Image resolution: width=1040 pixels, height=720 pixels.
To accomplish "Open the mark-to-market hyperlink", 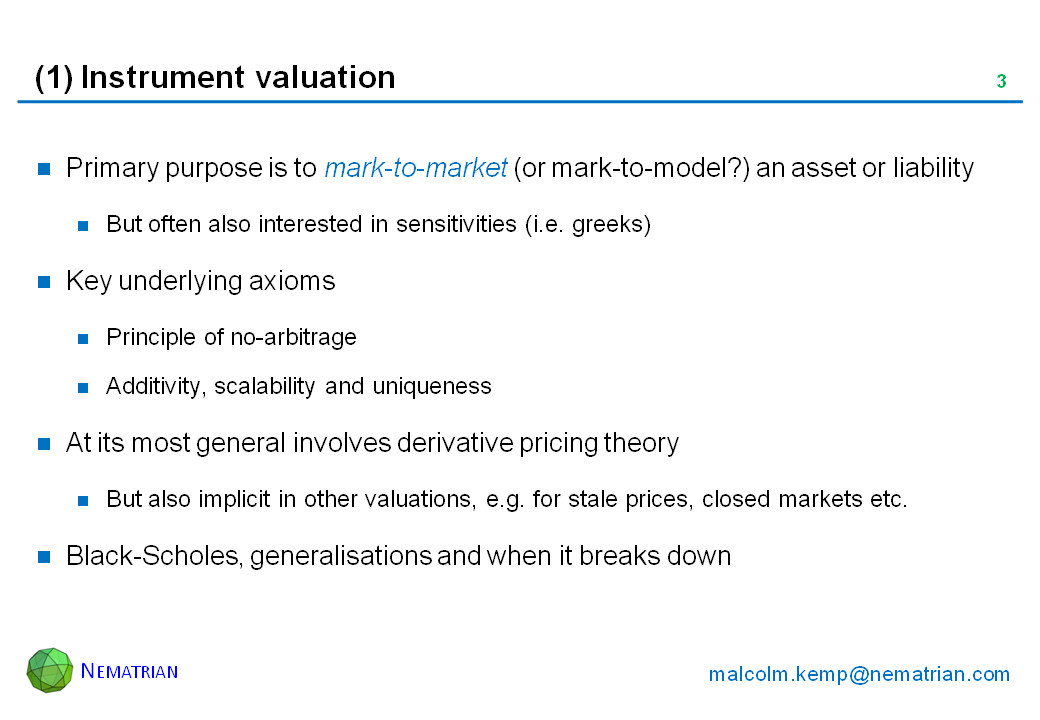I will tap(416, 169).
